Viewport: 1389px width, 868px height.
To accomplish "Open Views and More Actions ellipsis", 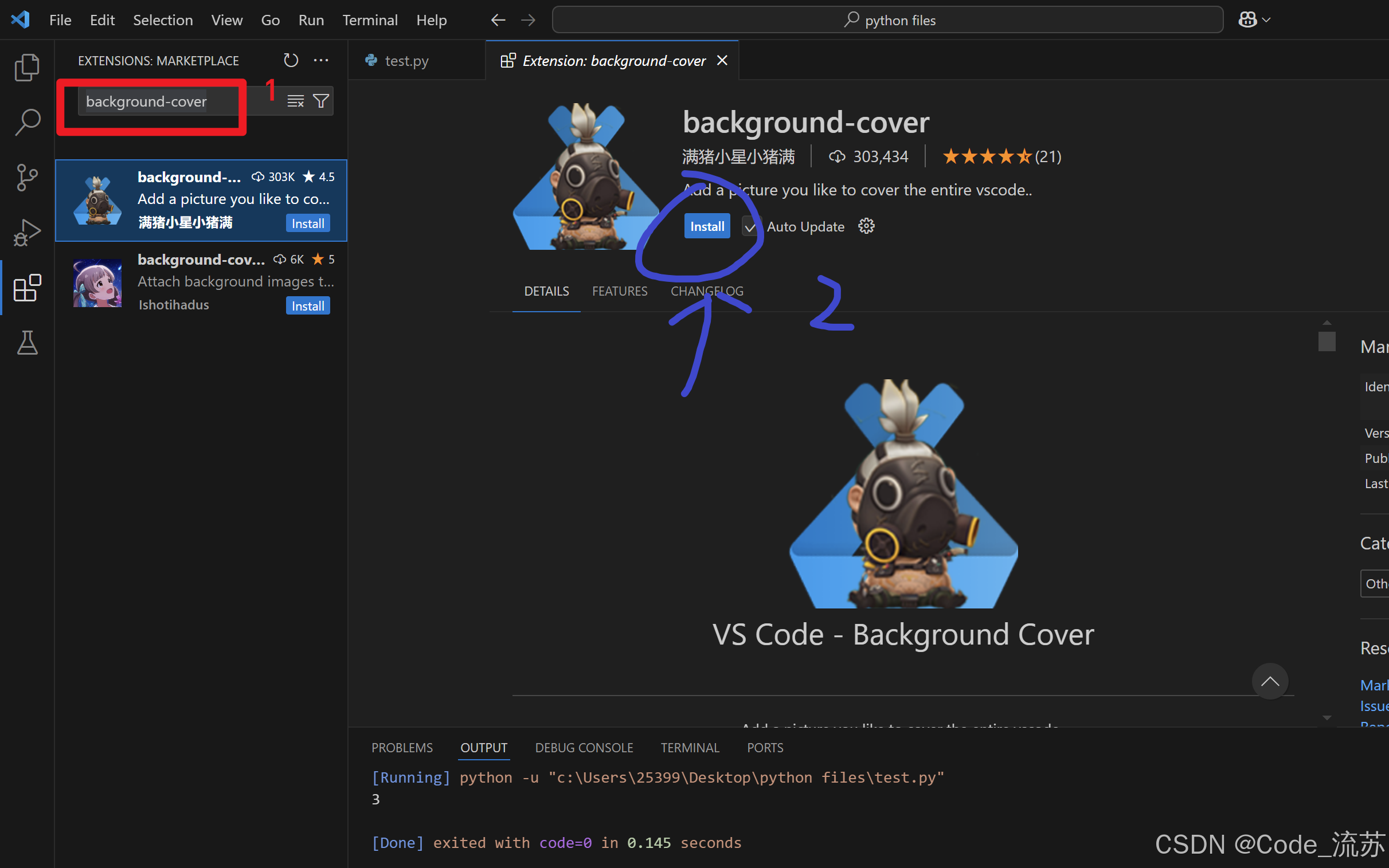I will (x=321, y=60).
